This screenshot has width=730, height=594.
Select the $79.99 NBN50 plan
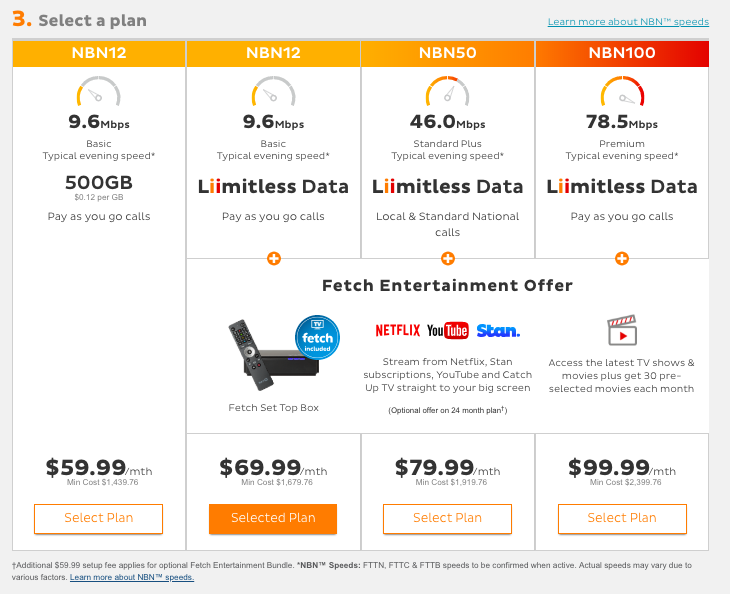tap(447, 519)
